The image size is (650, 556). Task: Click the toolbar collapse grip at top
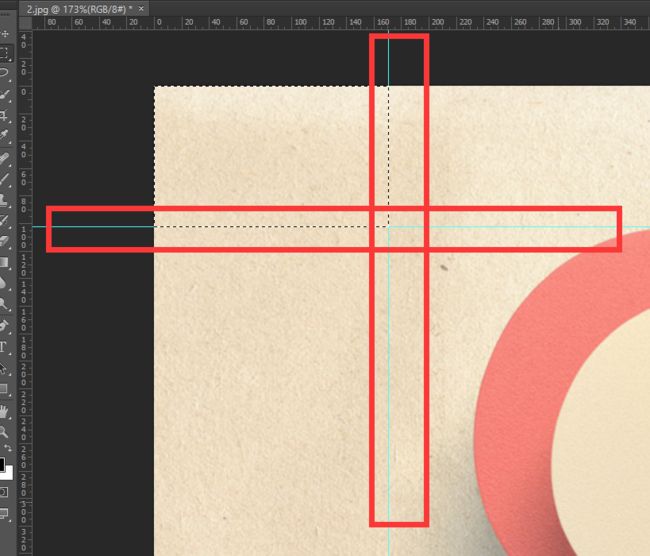[x=5, y=15]
